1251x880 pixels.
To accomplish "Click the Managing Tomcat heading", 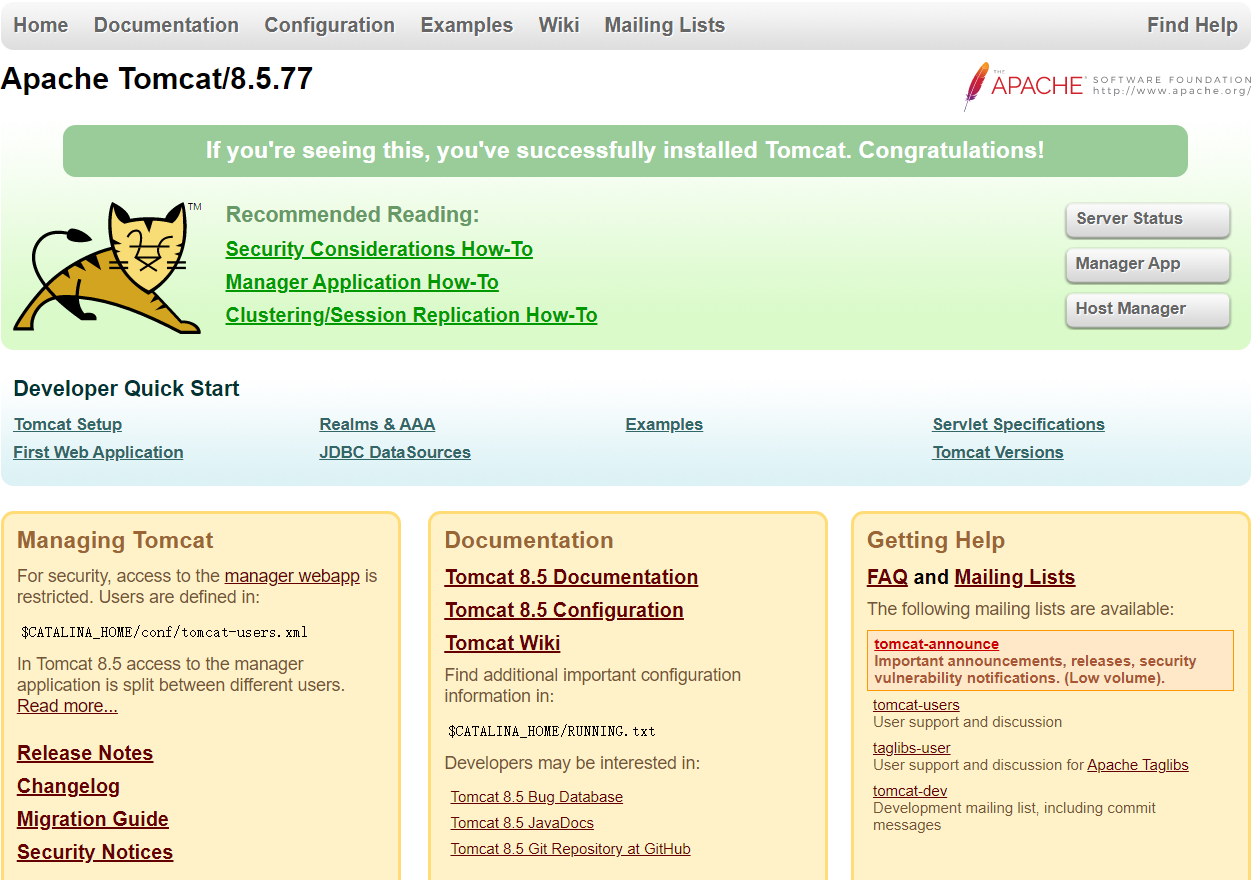I will click(x=115, y=541).
